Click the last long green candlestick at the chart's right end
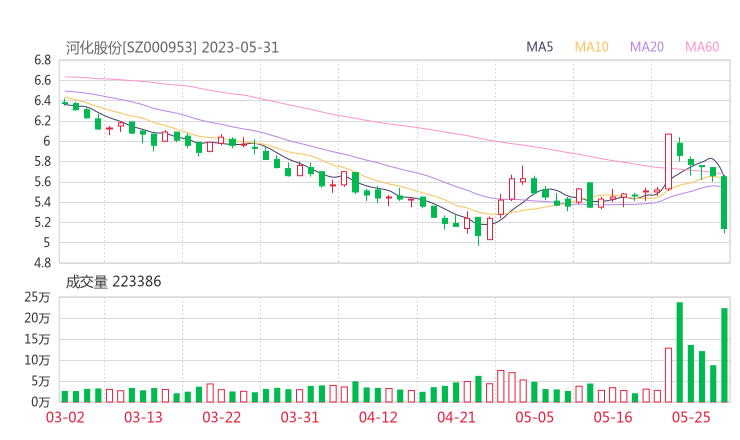Image resolution: width=740 pixels, height=440 pixels. click(724, 203)
